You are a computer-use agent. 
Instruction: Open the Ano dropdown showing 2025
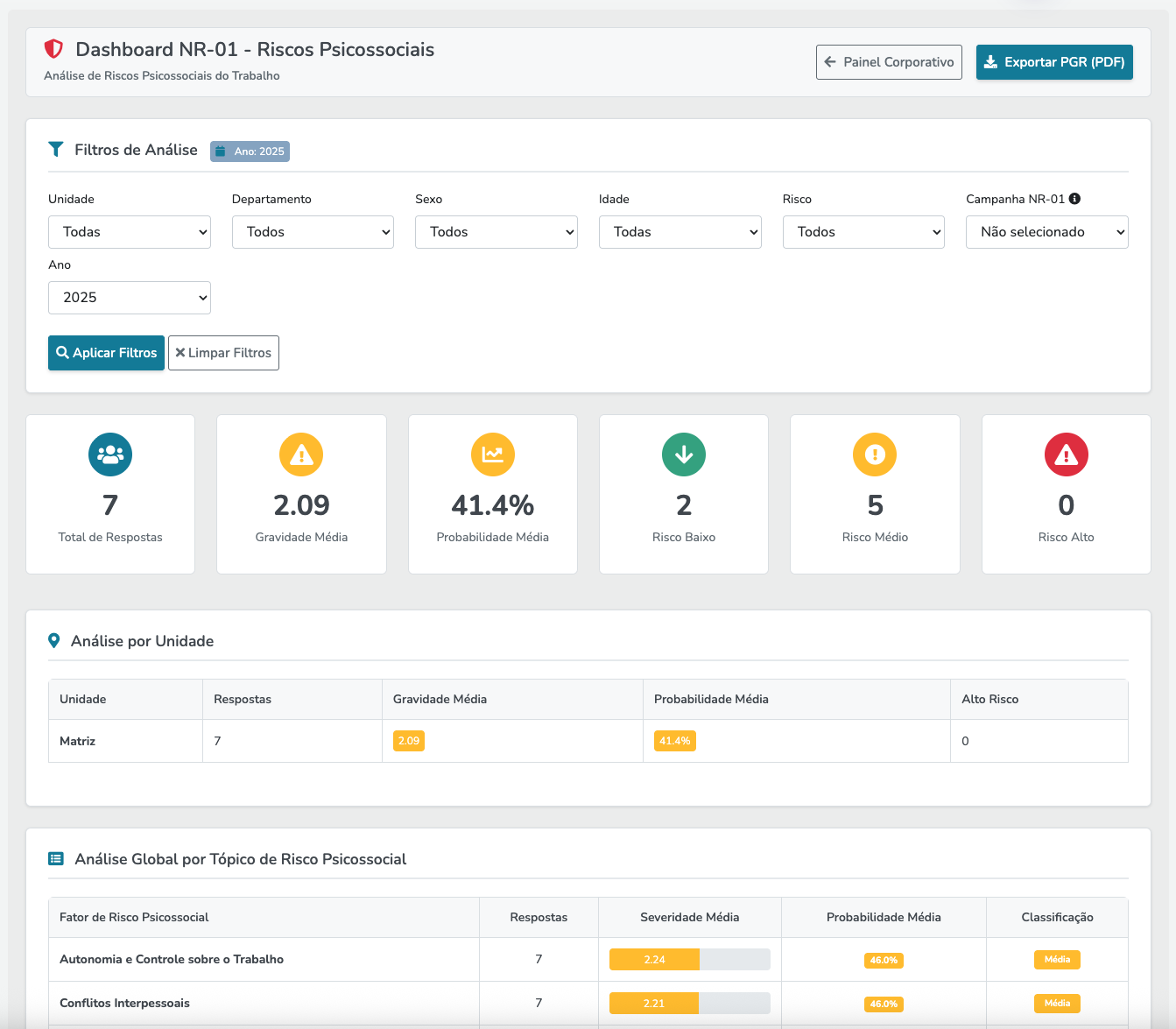(129, 297)
